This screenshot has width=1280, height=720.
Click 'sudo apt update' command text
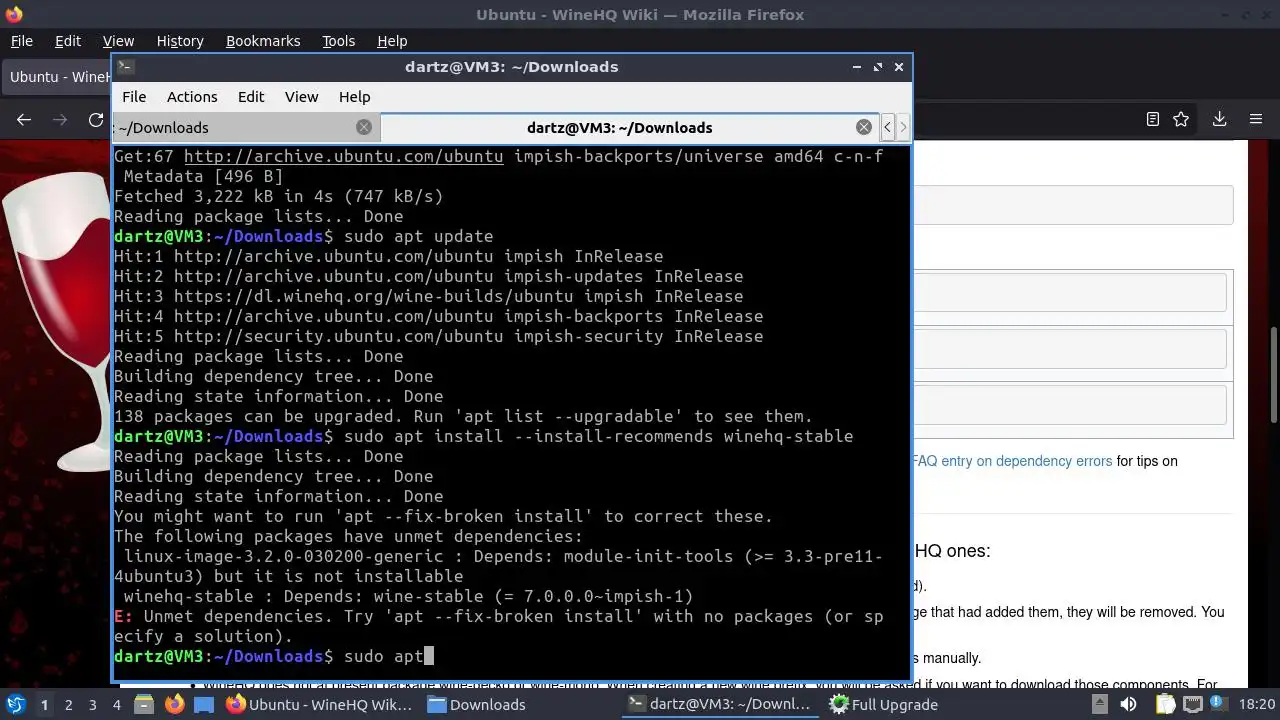point(418,236)
